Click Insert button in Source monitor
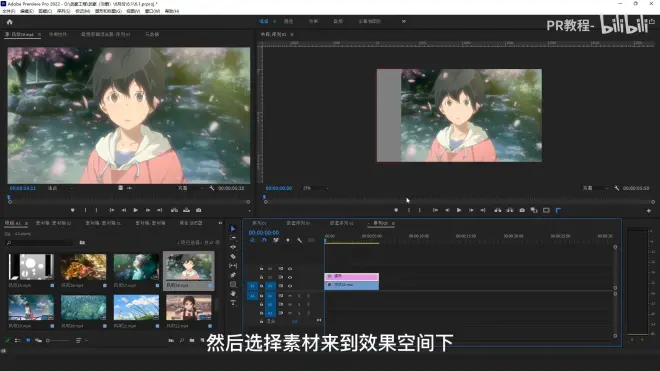 (x=174, y=210)
